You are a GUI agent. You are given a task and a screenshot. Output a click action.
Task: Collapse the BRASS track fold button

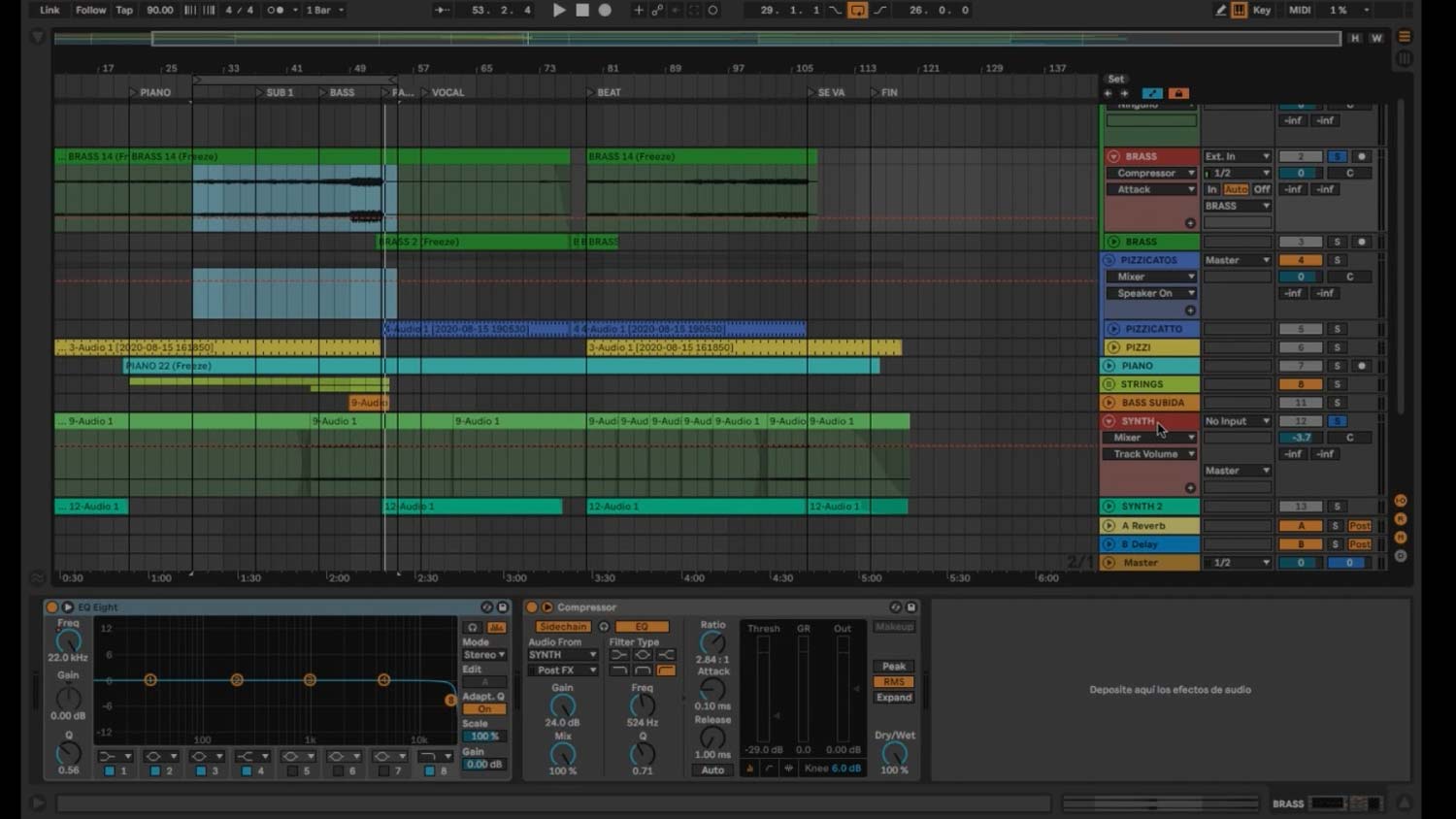(x=1113, y=156)
